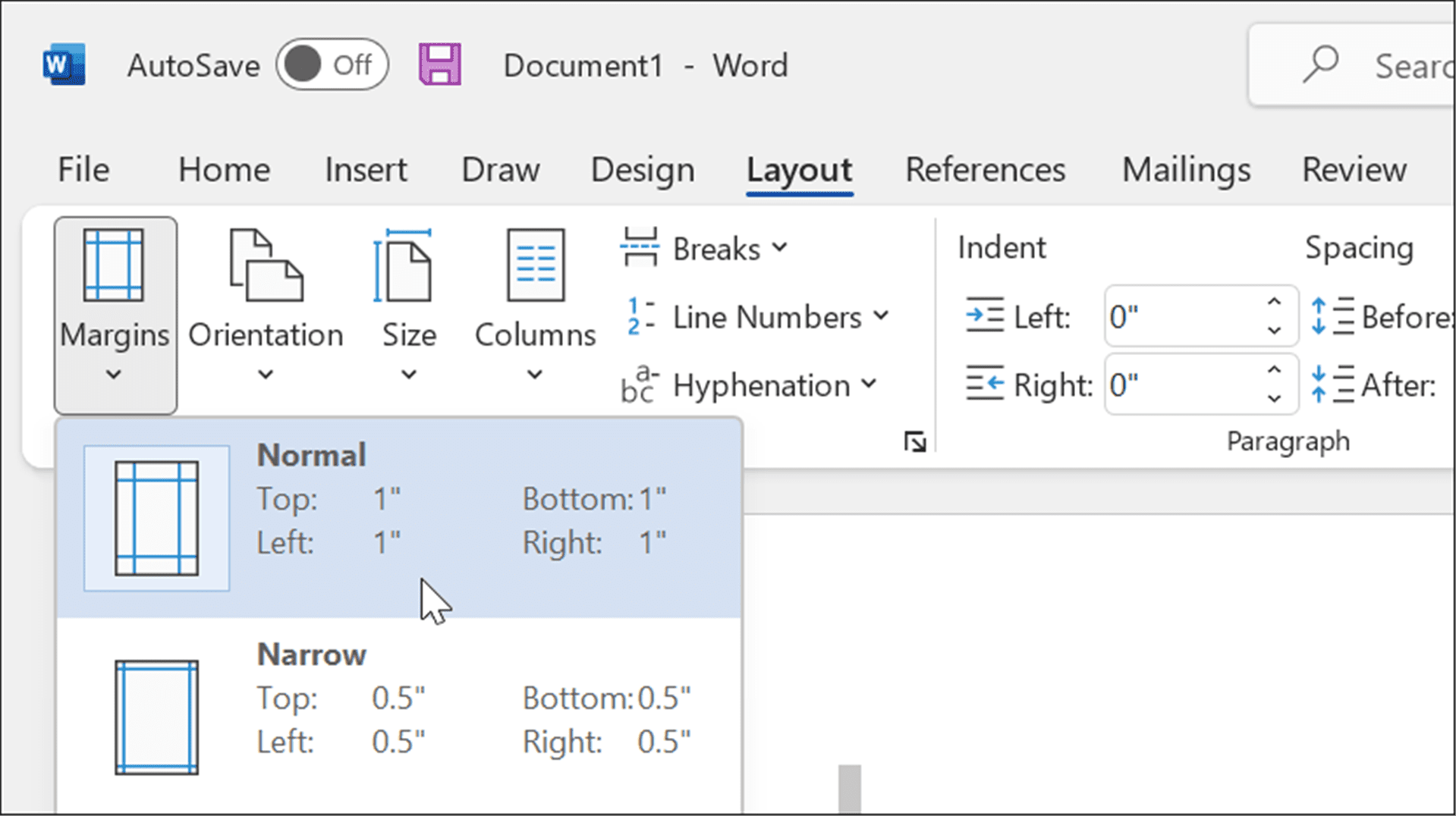Open the Hyphenation icon
The width and height of the screenshot is (1456, 816).
(640, 384)
